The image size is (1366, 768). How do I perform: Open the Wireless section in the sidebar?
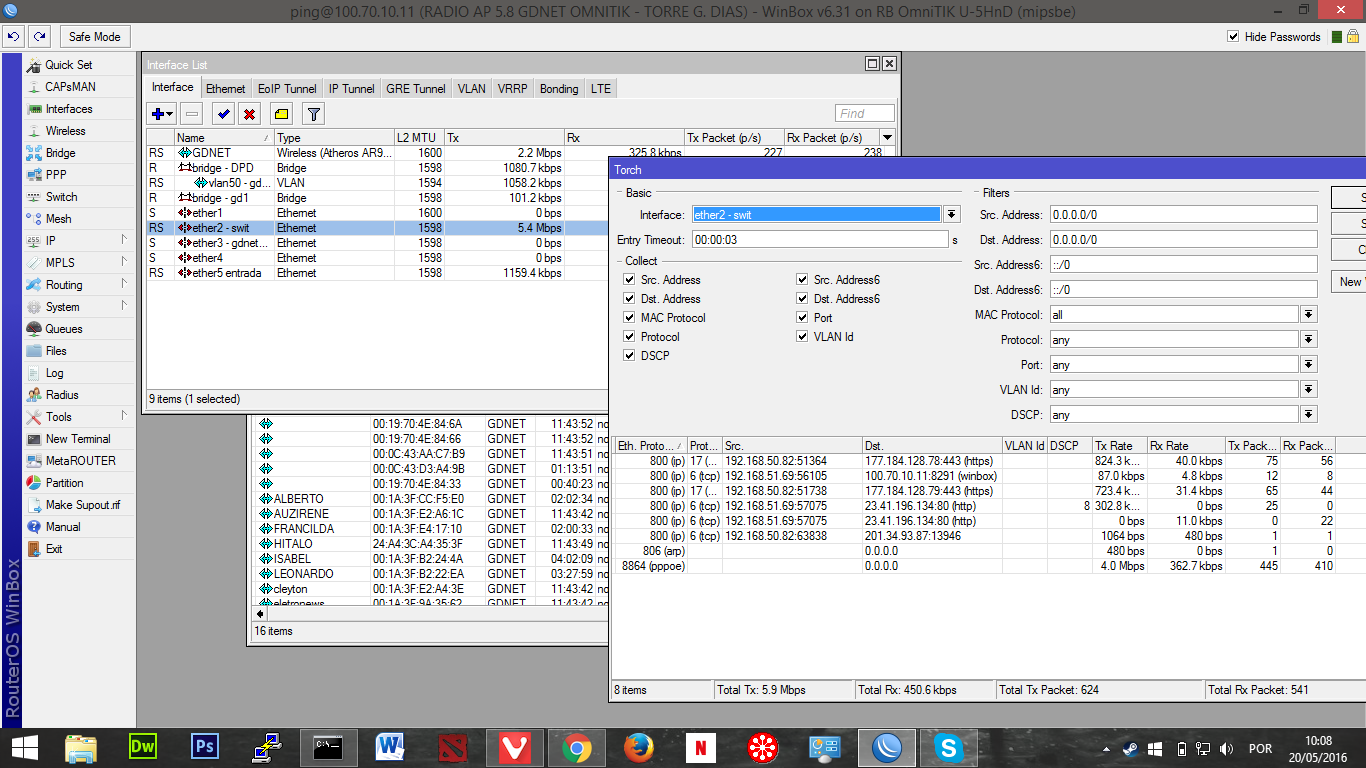coord(65,131)
